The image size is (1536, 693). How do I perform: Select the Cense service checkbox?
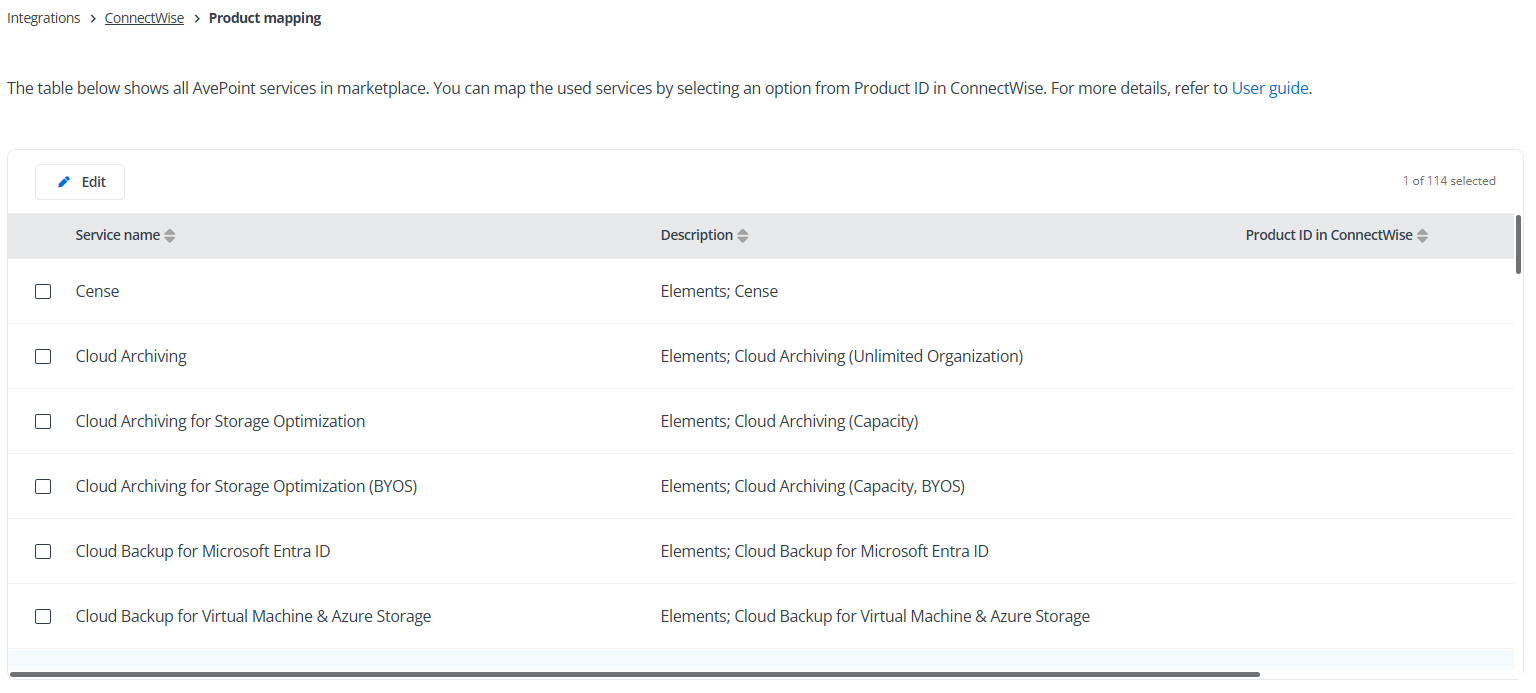click(43, 292)
